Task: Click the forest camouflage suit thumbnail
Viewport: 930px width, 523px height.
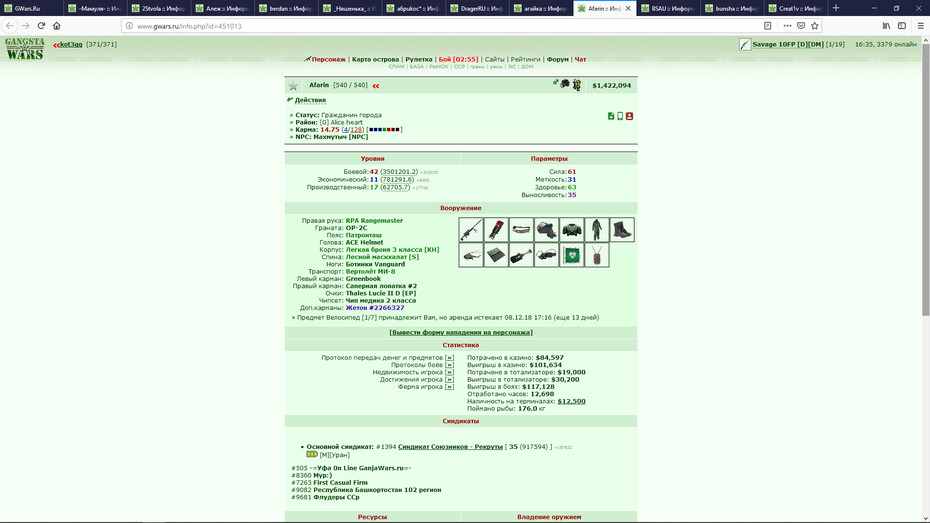Action: (x=597, y=230)
